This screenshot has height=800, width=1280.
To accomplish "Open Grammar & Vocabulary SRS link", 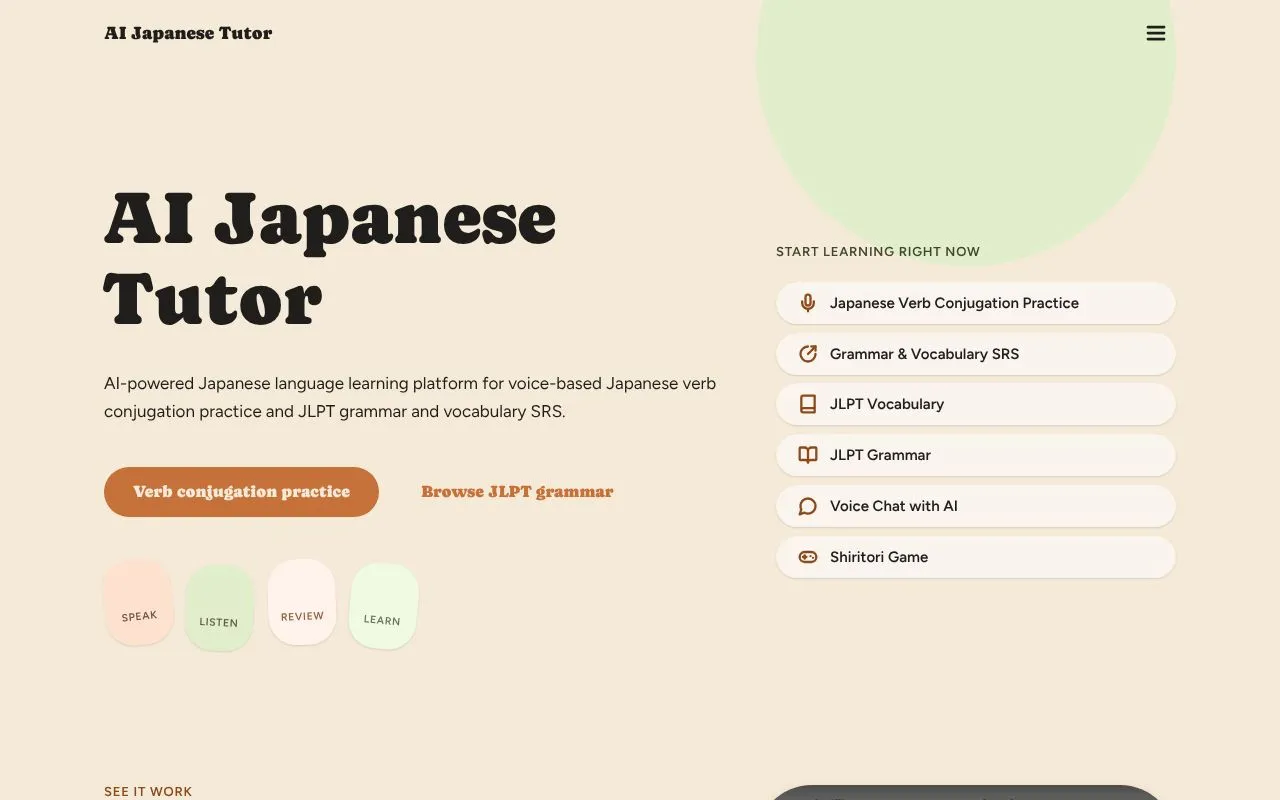I will pyautogui.click(x=976, y=354).
